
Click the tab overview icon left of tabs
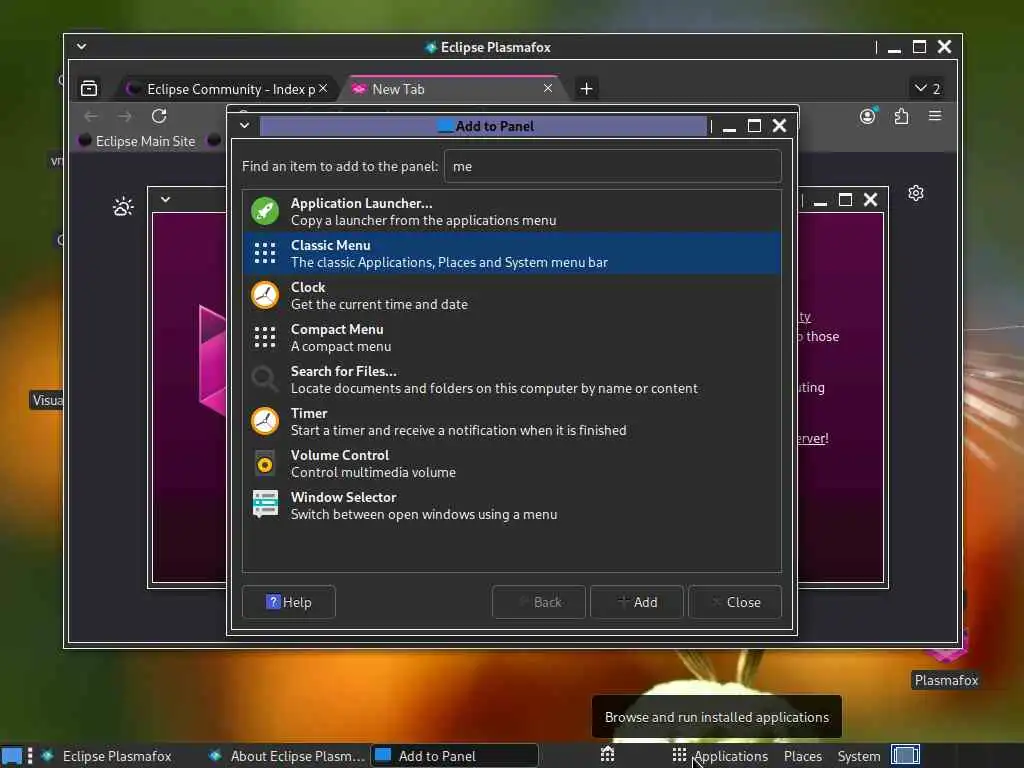(89, 88)
